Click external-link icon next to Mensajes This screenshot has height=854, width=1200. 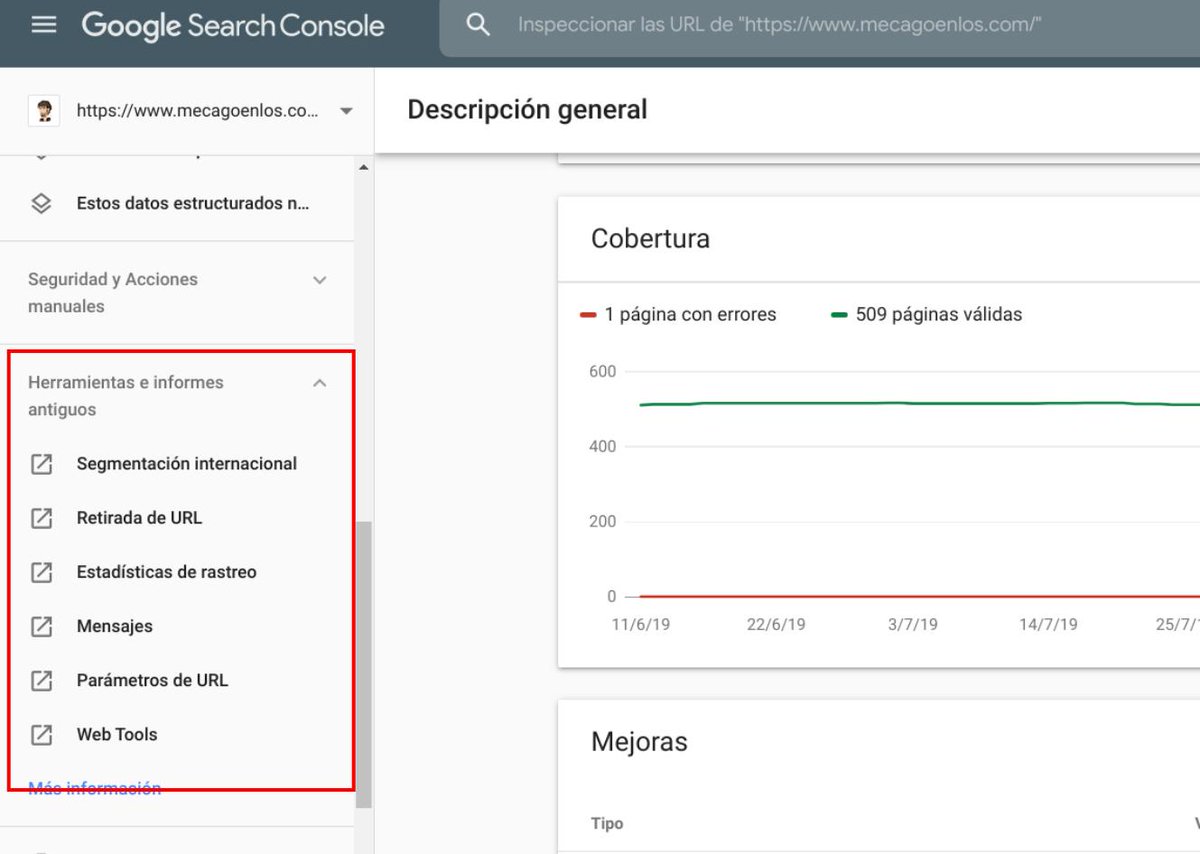click(x=41, y=626)
